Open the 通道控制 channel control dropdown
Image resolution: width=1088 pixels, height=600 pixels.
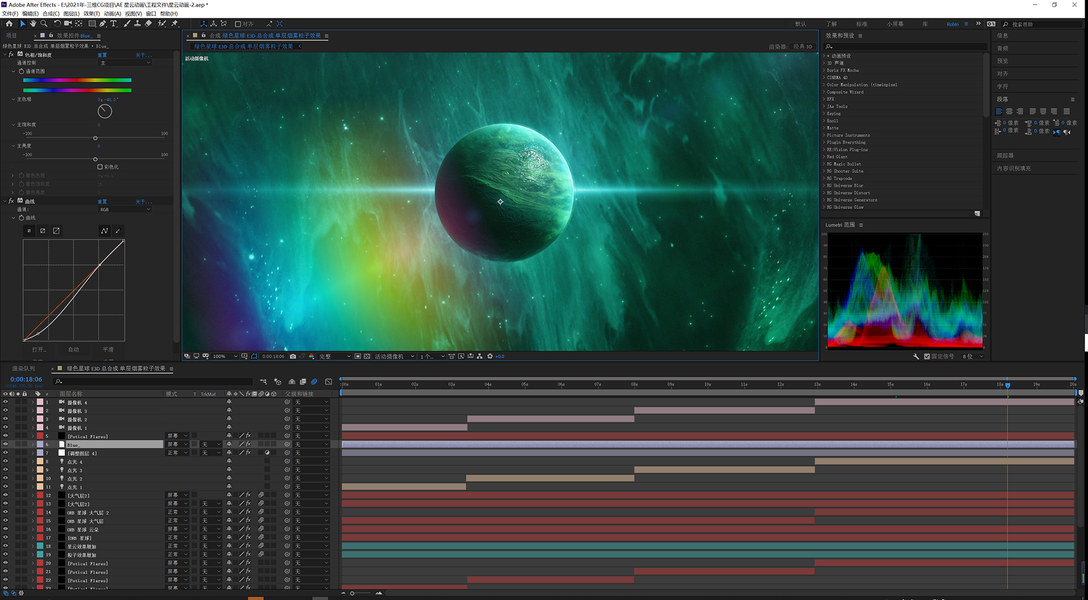[x=125, y=62]
